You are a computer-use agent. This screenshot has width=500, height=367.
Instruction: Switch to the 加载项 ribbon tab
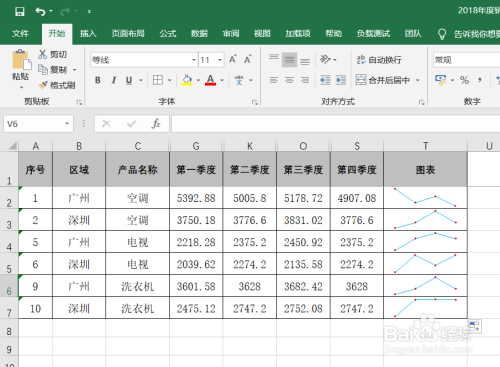coord(298,33)
